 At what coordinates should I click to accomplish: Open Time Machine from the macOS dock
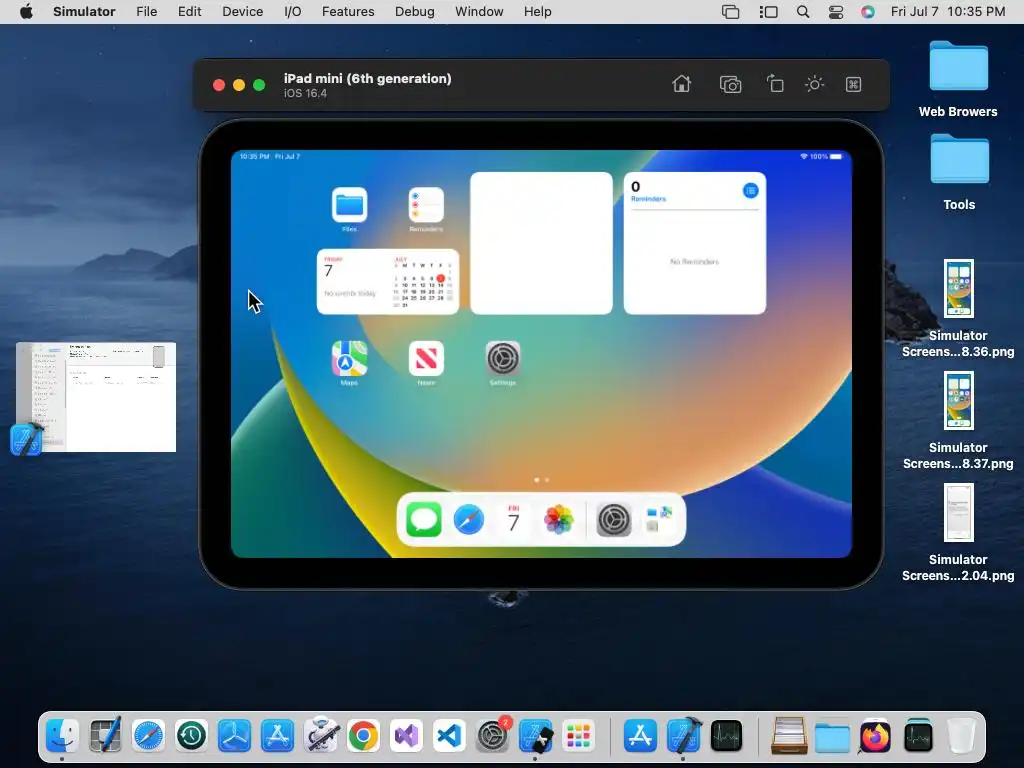(191, 736)
